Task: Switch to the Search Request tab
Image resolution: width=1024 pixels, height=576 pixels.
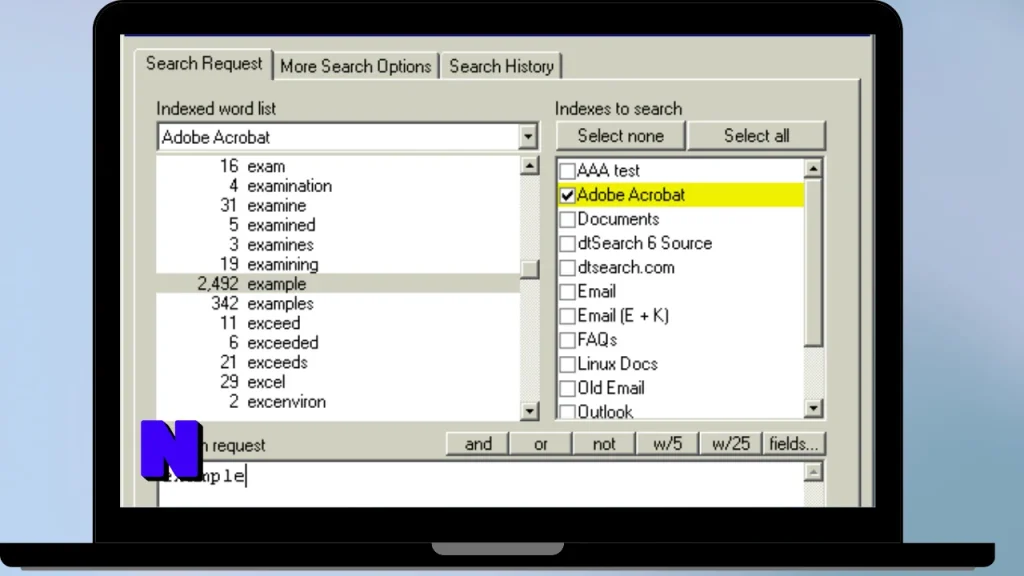Action: click(x=204, y=64)
